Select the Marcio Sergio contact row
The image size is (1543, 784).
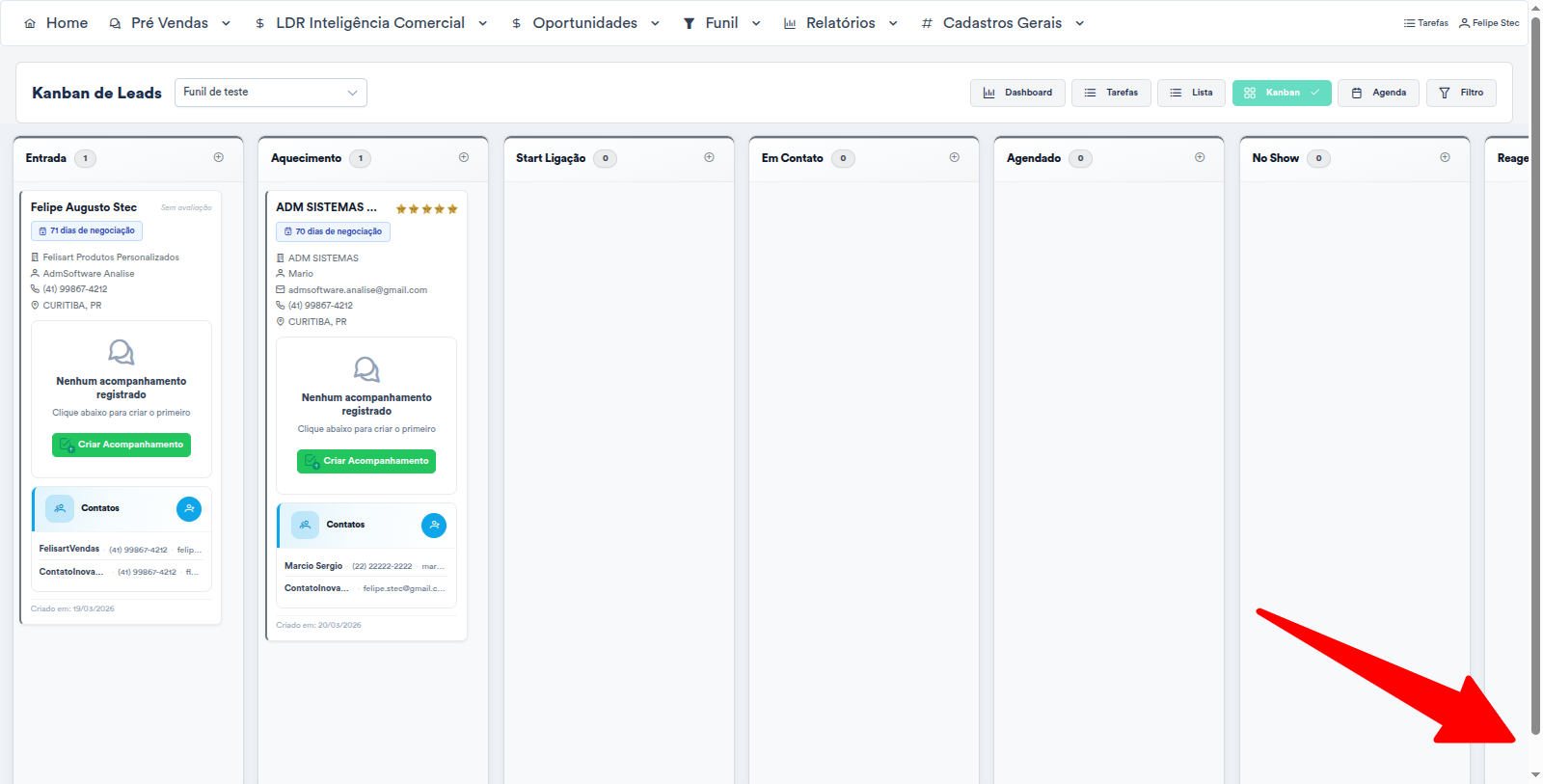(366, 566)
